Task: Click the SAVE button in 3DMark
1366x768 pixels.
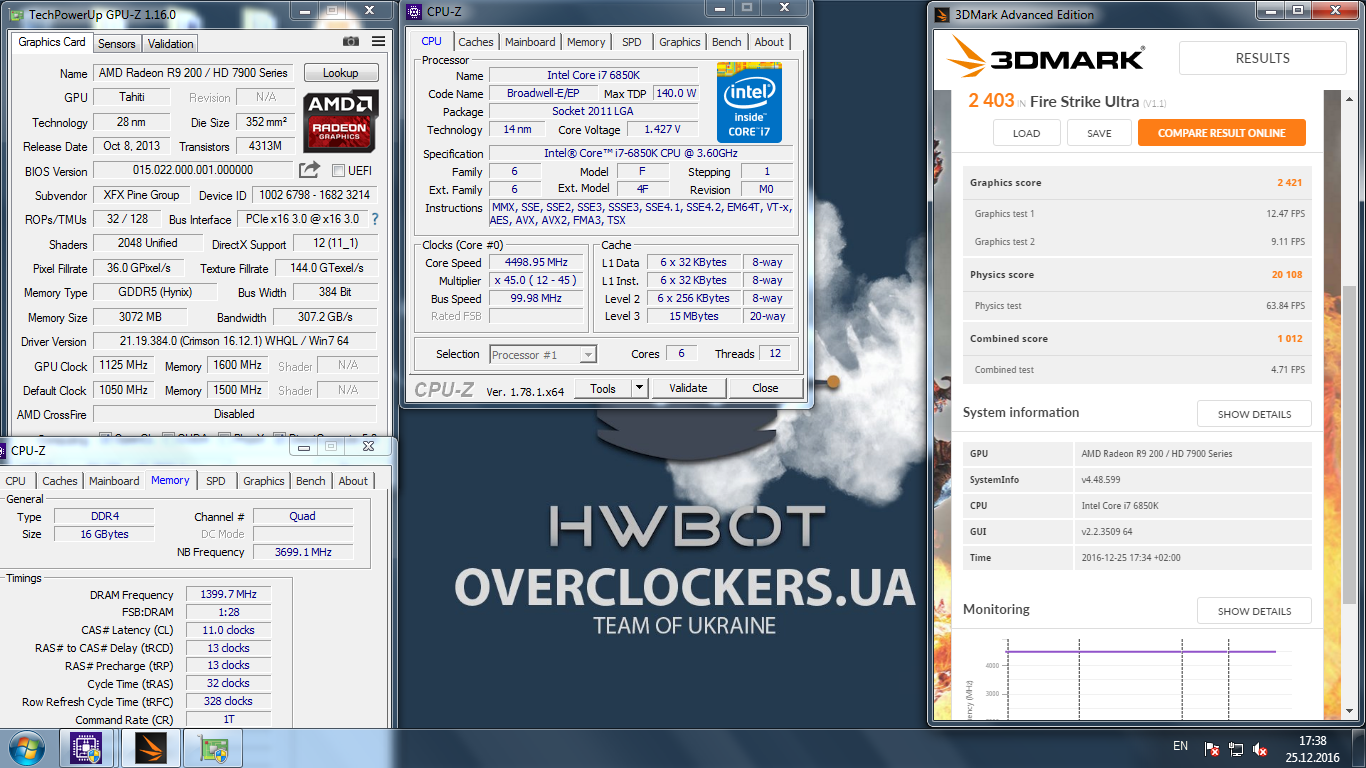Action: click(x=1099, y=133)
